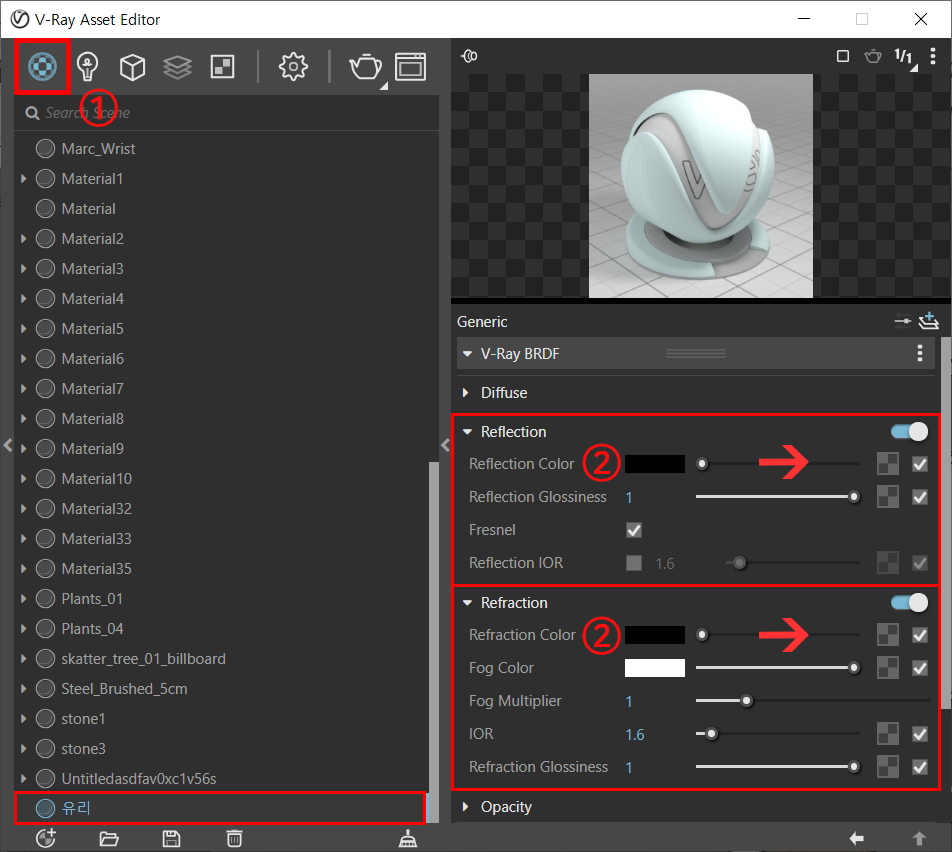Viewport: 952px width, 852px height.
Task: Open the Fog Color texture slot
Action: click(x=888, y=668)
